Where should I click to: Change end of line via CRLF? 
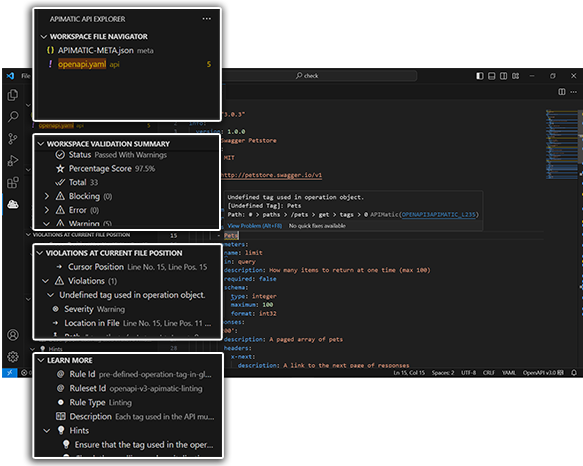pyautogui.click(x=489, y=372)
